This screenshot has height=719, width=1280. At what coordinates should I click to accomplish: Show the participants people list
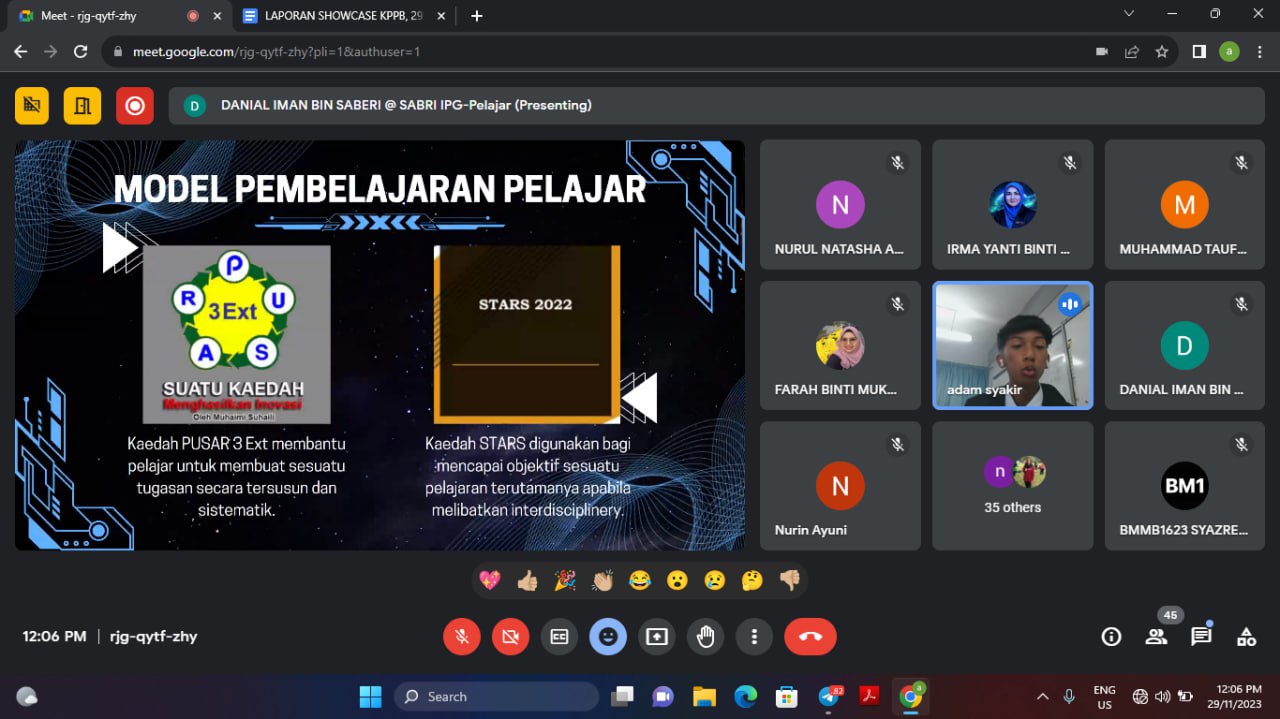[1156, 636]
